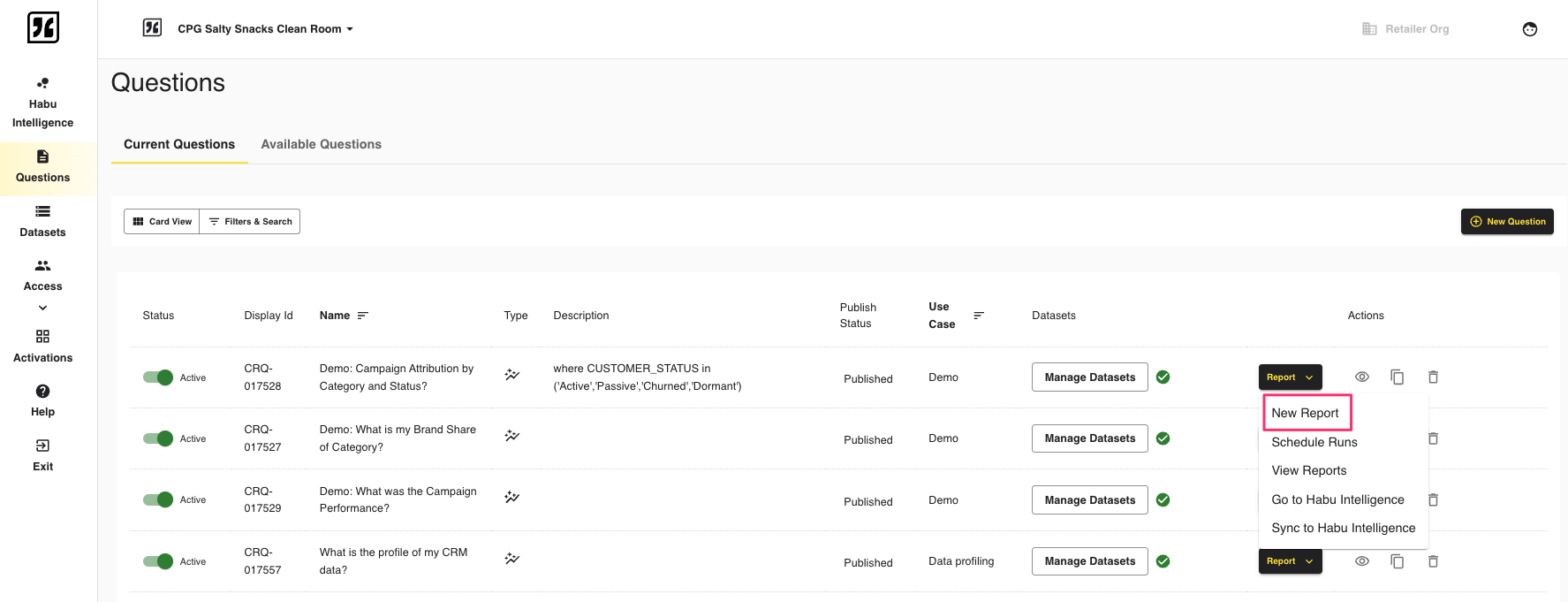Select New Report from the dropdown menu

tap(1305, 413)
